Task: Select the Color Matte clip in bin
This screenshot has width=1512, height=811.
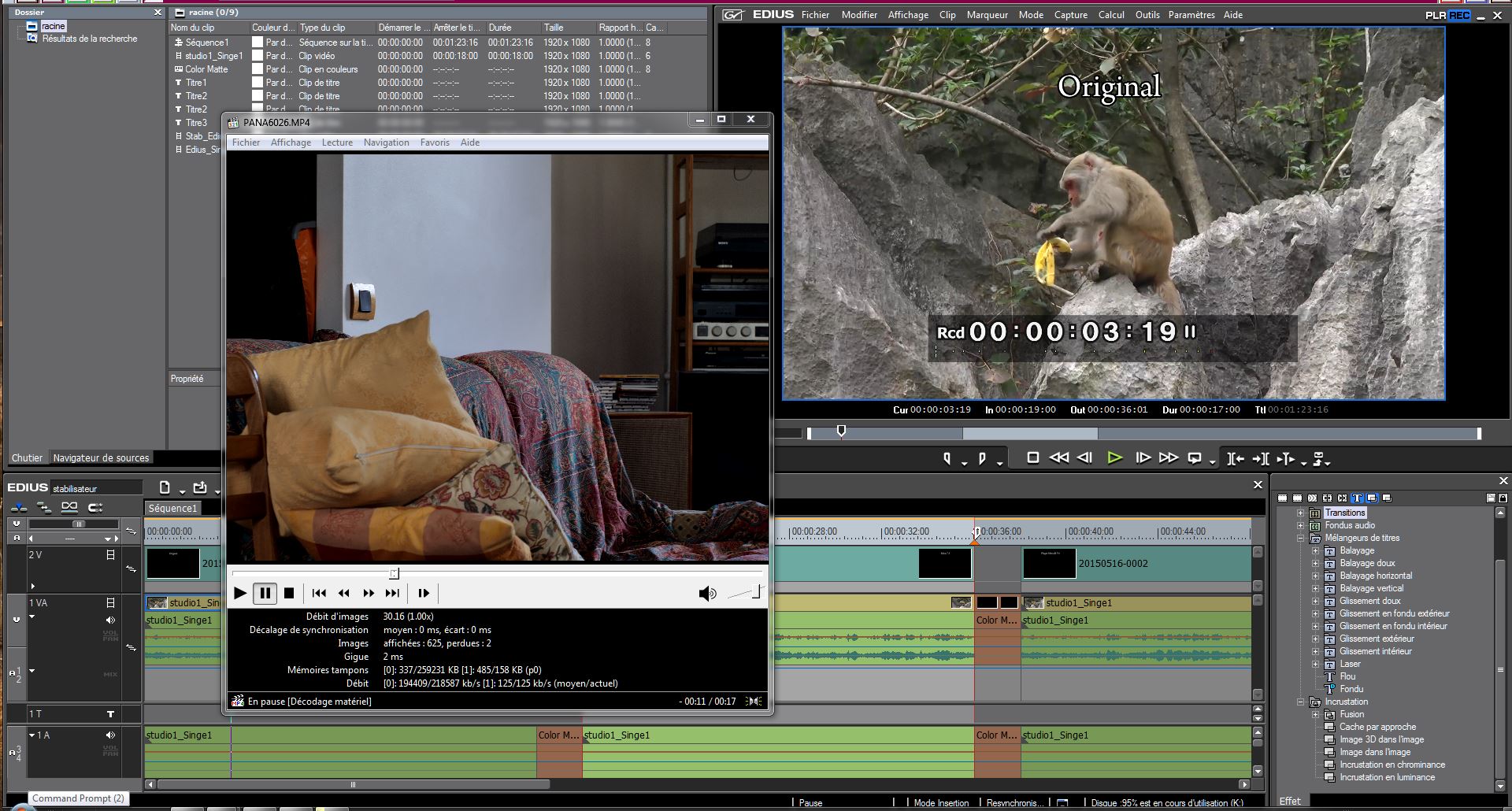Action: [x=206, y=69]
